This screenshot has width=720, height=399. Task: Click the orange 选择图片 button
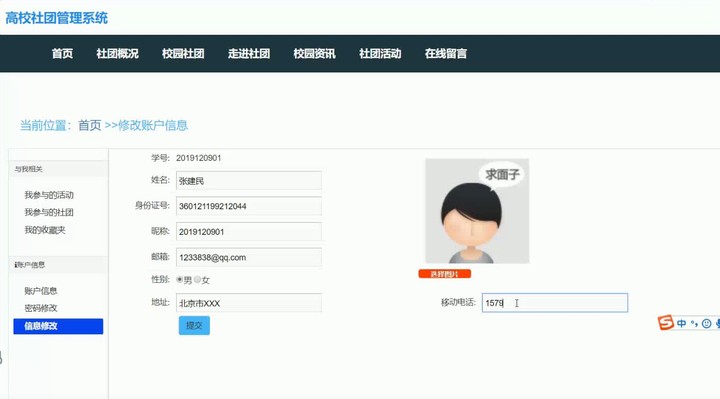tap(444, 274)
